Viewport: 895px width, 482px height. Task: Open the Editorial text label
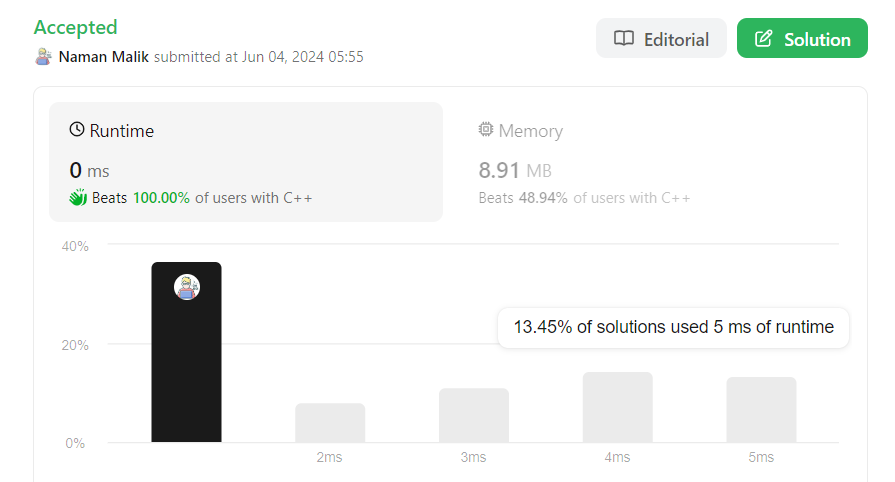pos(676,39)
